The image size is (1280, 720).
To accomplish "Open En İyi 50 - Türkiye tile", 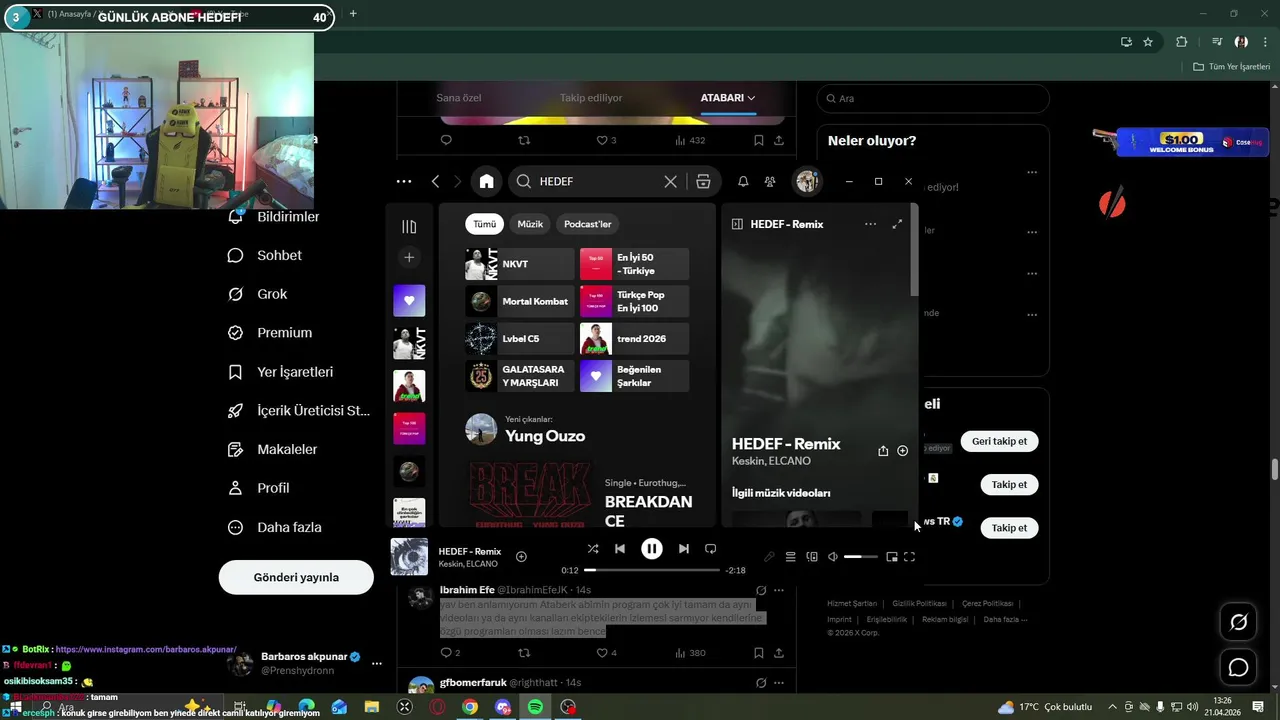I will (x=634, y=264).
